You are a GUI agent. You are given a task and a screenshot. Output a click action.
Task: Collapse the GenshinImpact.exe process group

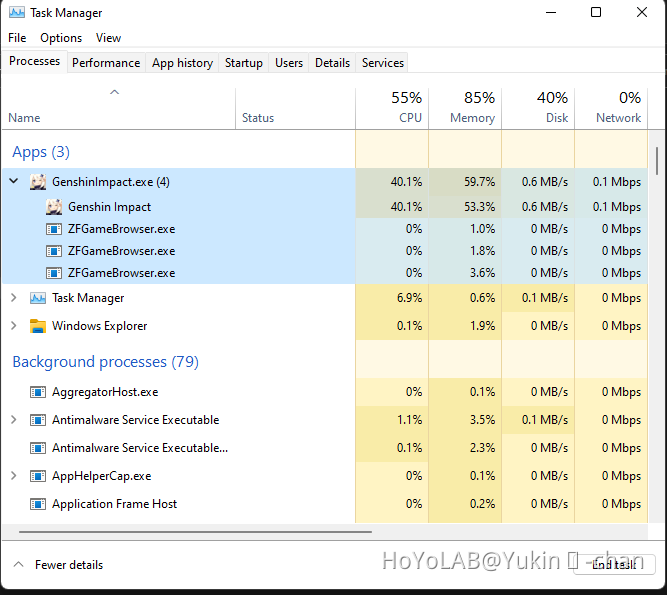14,182
